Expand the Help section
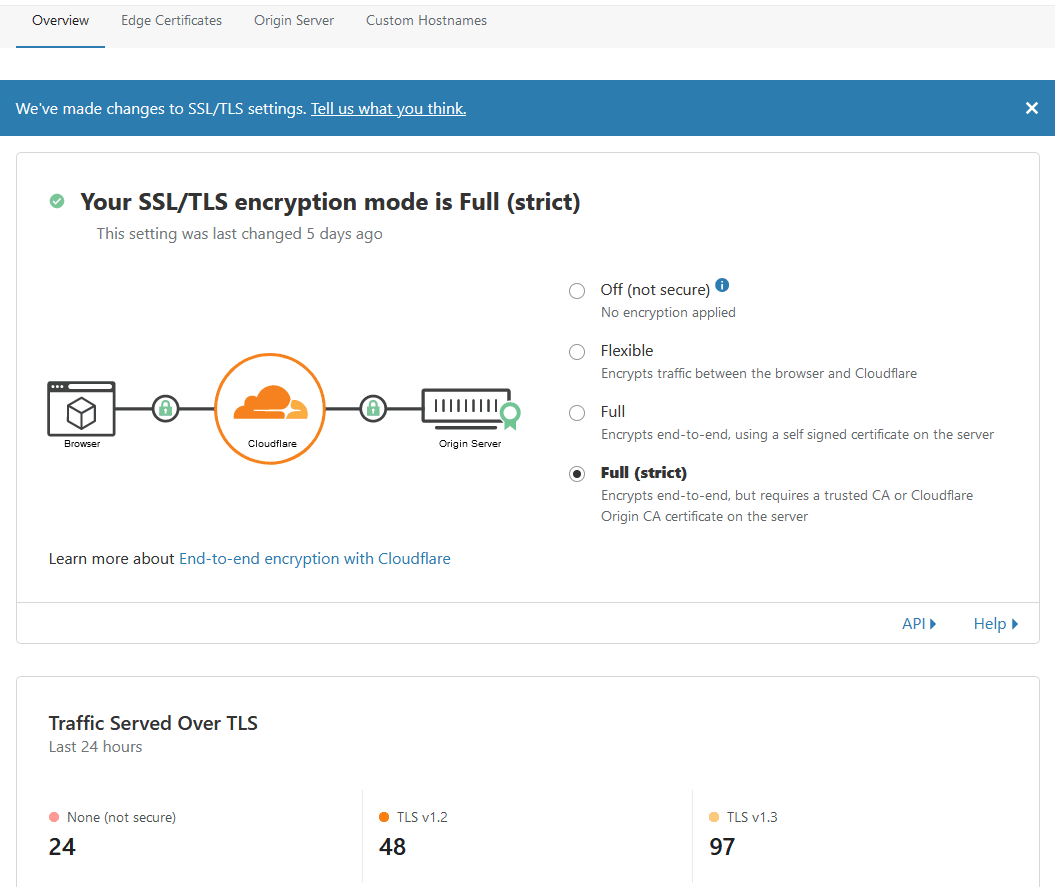 click(996, 624)
